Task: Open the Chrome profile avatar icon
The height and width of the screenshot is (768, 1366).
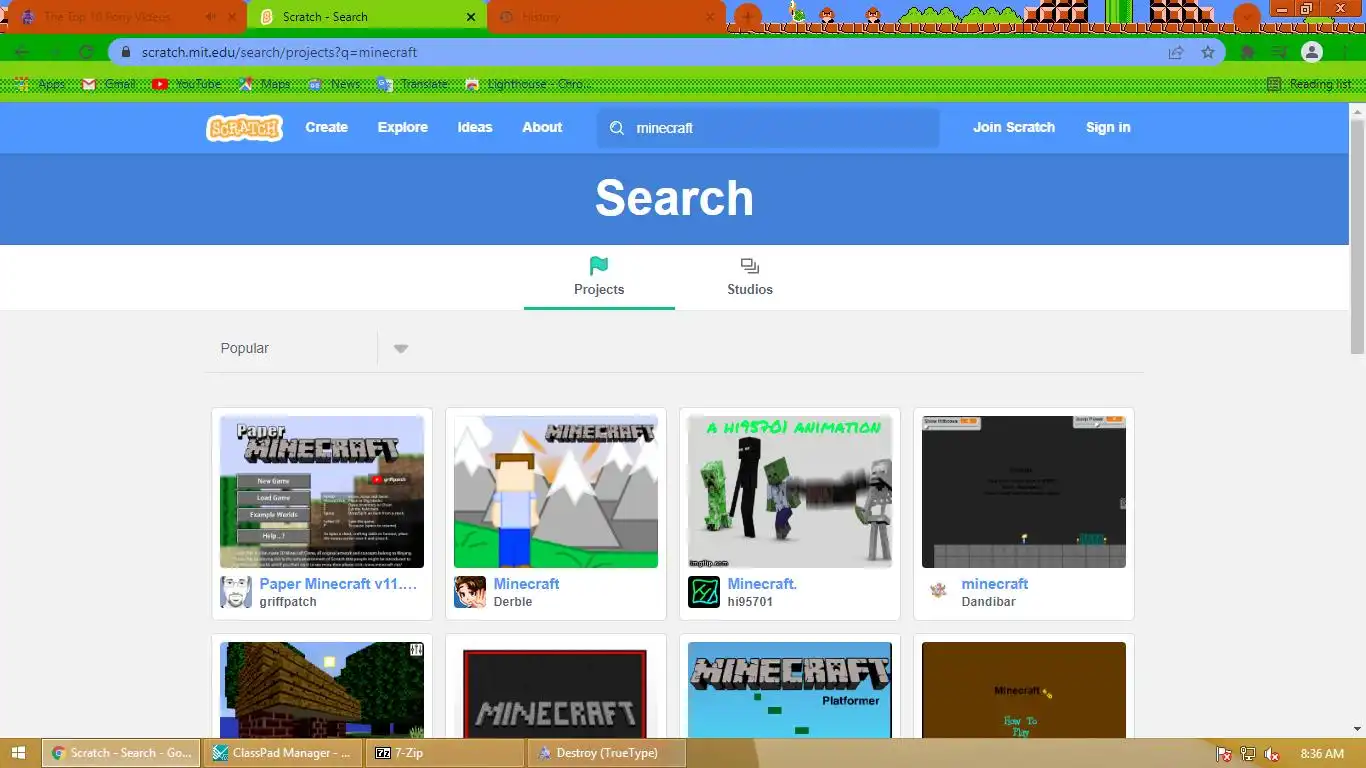Action: [x=1312, y=52]
